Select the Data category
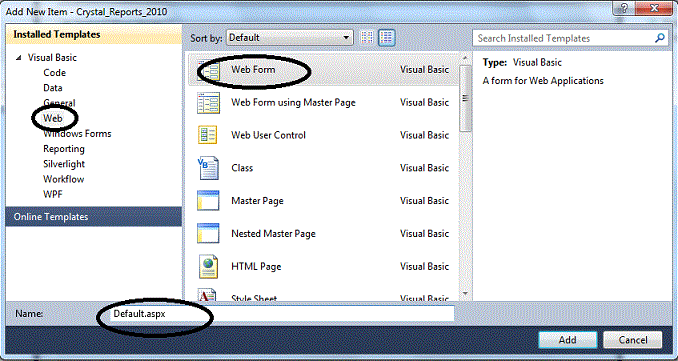Image resolution: width=678 pixels, height=361 pixels. pyautogui.click(x=53, y=88)
